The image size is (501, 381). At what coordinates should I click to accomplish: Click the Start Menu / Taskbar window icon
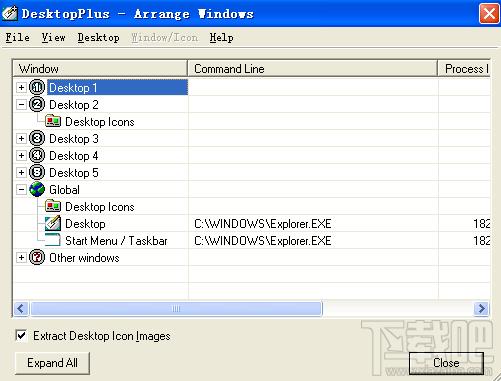click(53, 240)
